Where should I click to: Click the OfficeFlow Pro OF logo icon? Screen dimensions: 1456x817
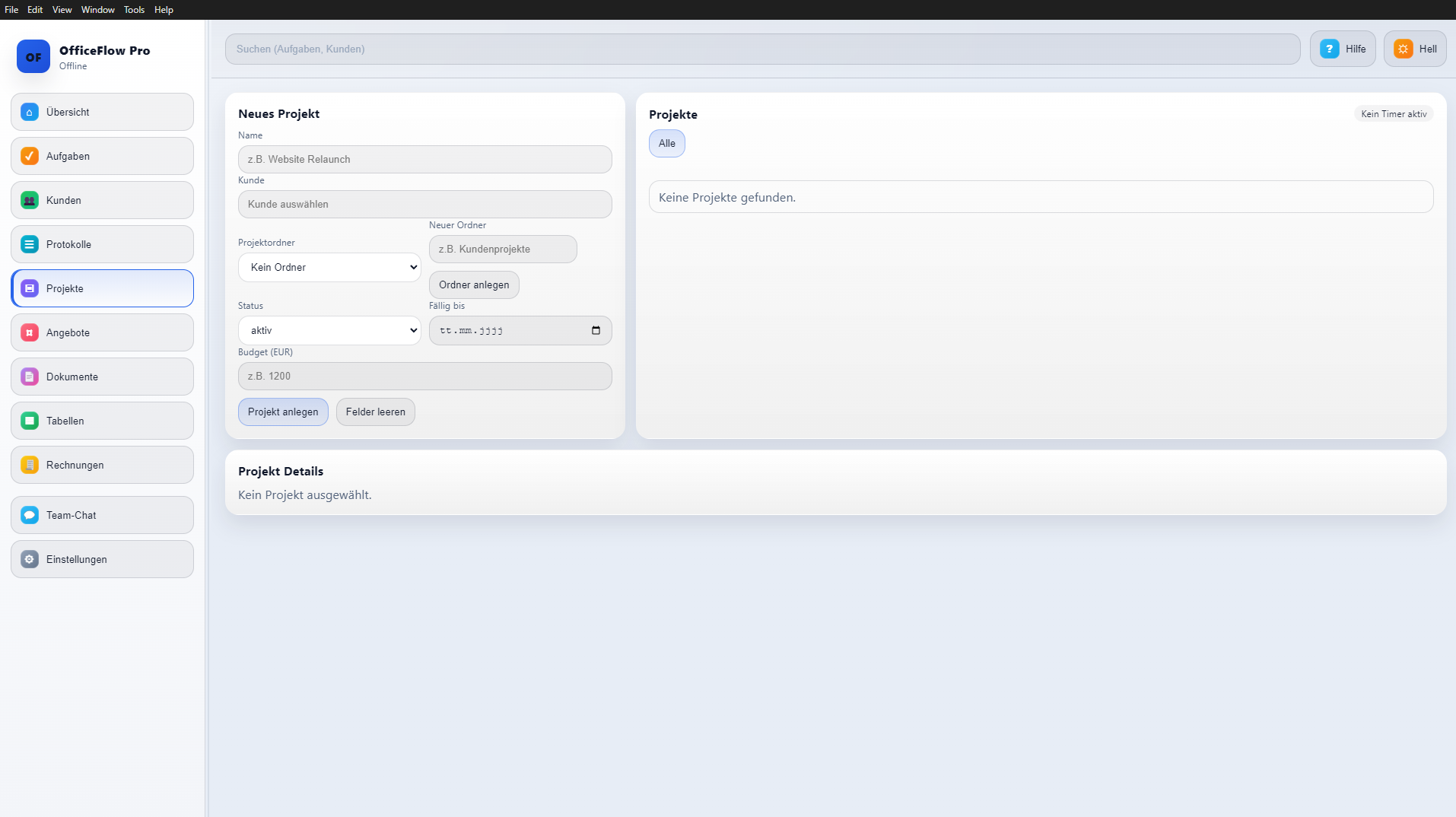(33, 56)
